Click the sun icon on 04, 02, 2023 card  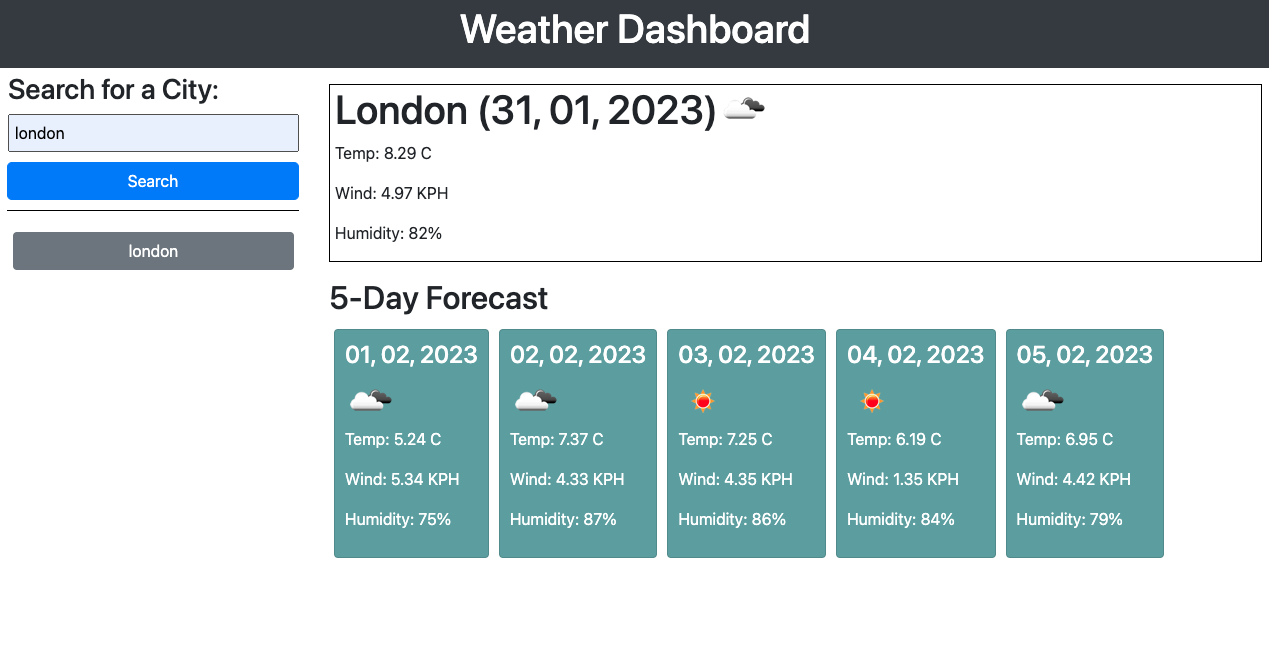[872, 401]
